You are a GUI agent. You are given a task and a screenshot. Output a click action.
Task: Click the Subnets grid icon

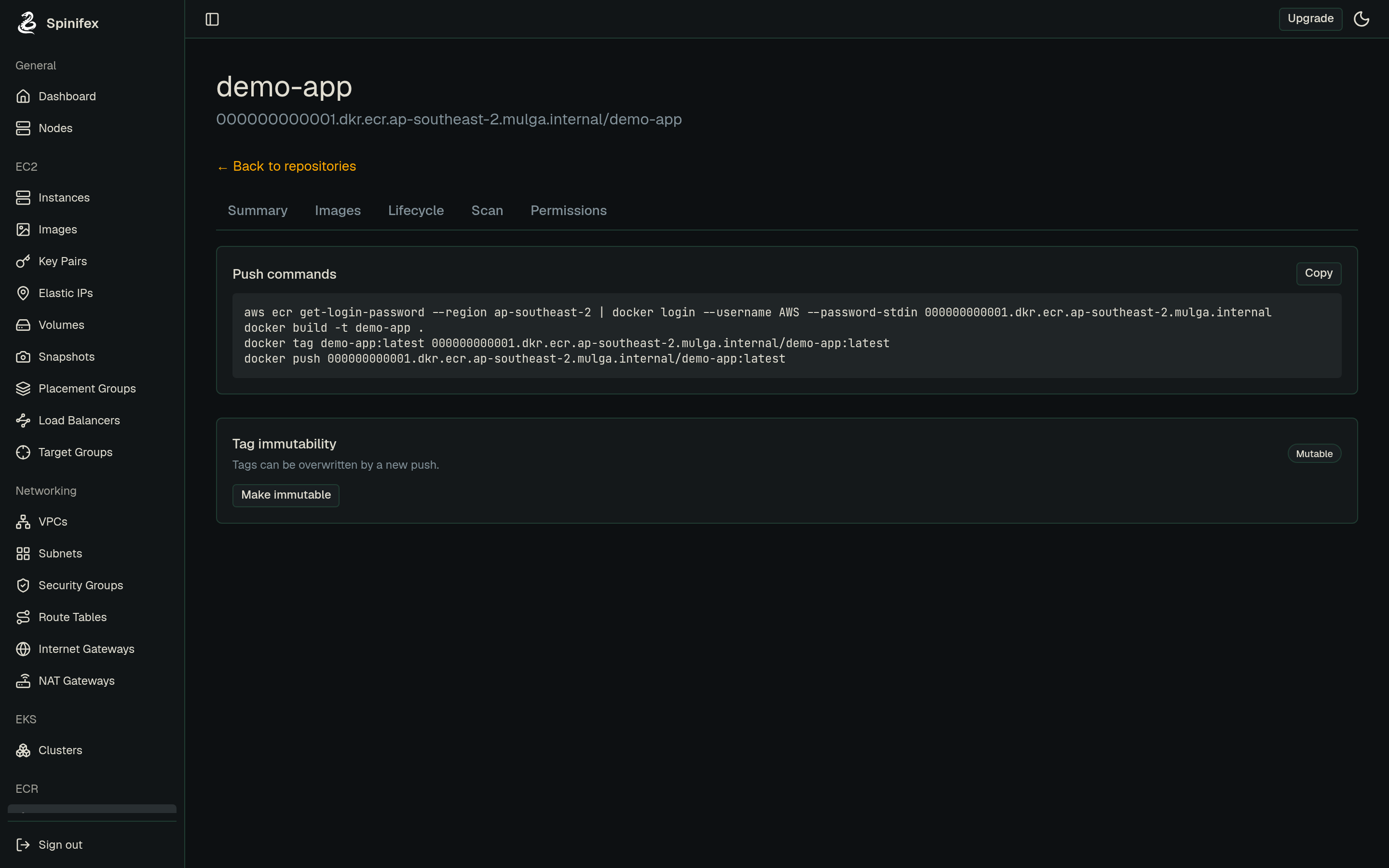click(23, 554)
